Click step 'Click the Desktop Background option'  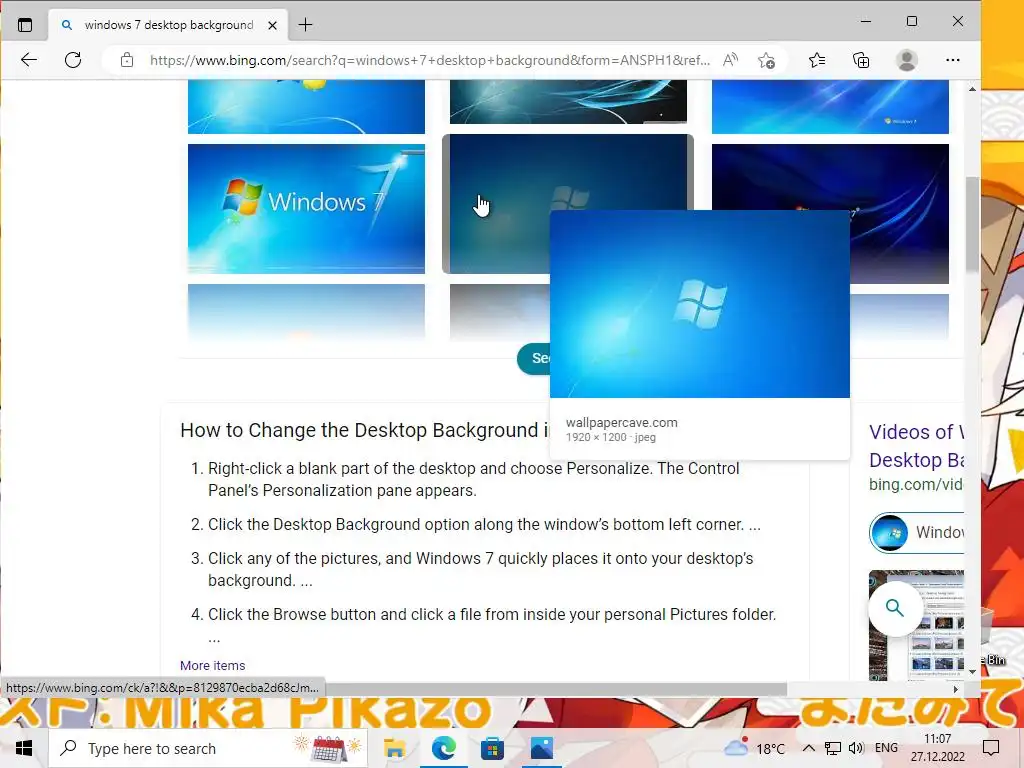[484, 524]
